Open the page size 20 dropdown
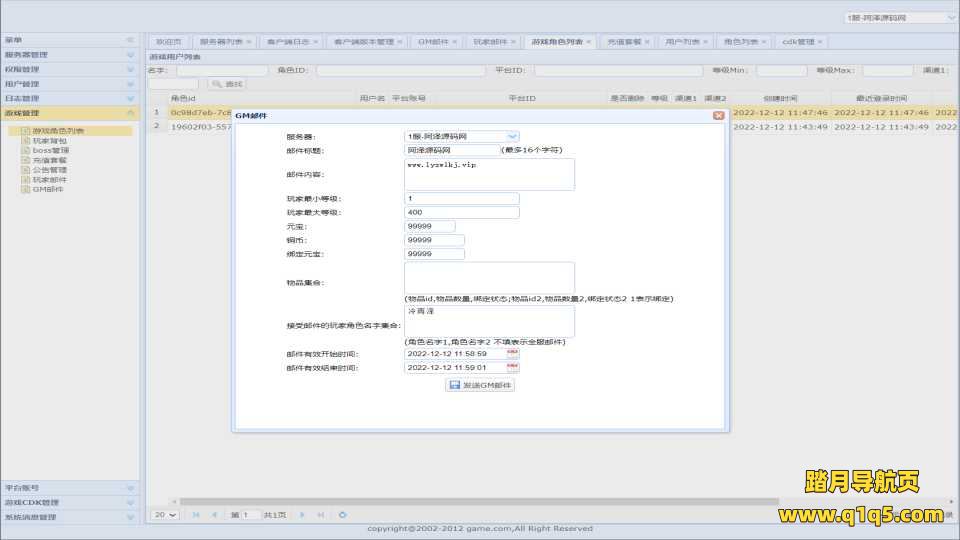Image resolution: width=960 pixels, height=540 pixels. tap(164, 515)
